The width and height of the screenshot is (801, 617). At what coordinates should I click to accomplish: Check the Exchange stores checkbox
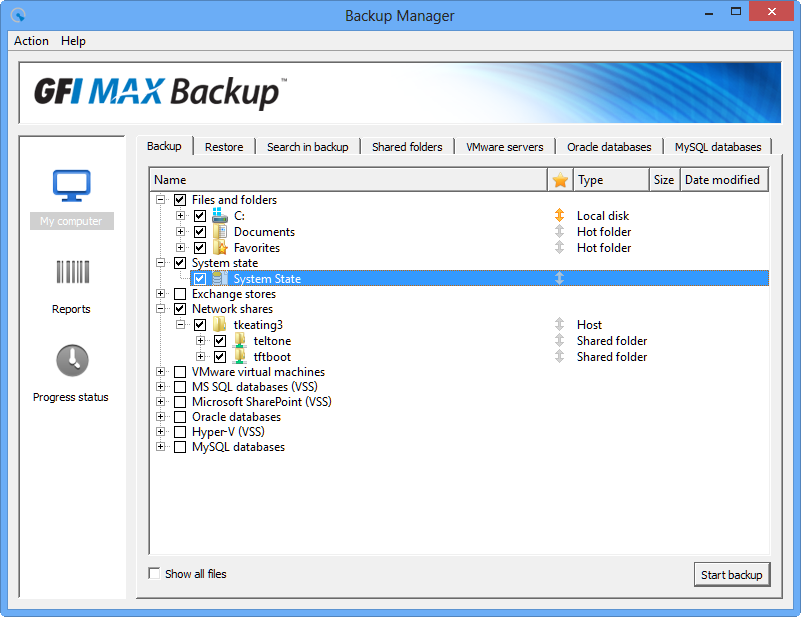[x=180, y=294]
